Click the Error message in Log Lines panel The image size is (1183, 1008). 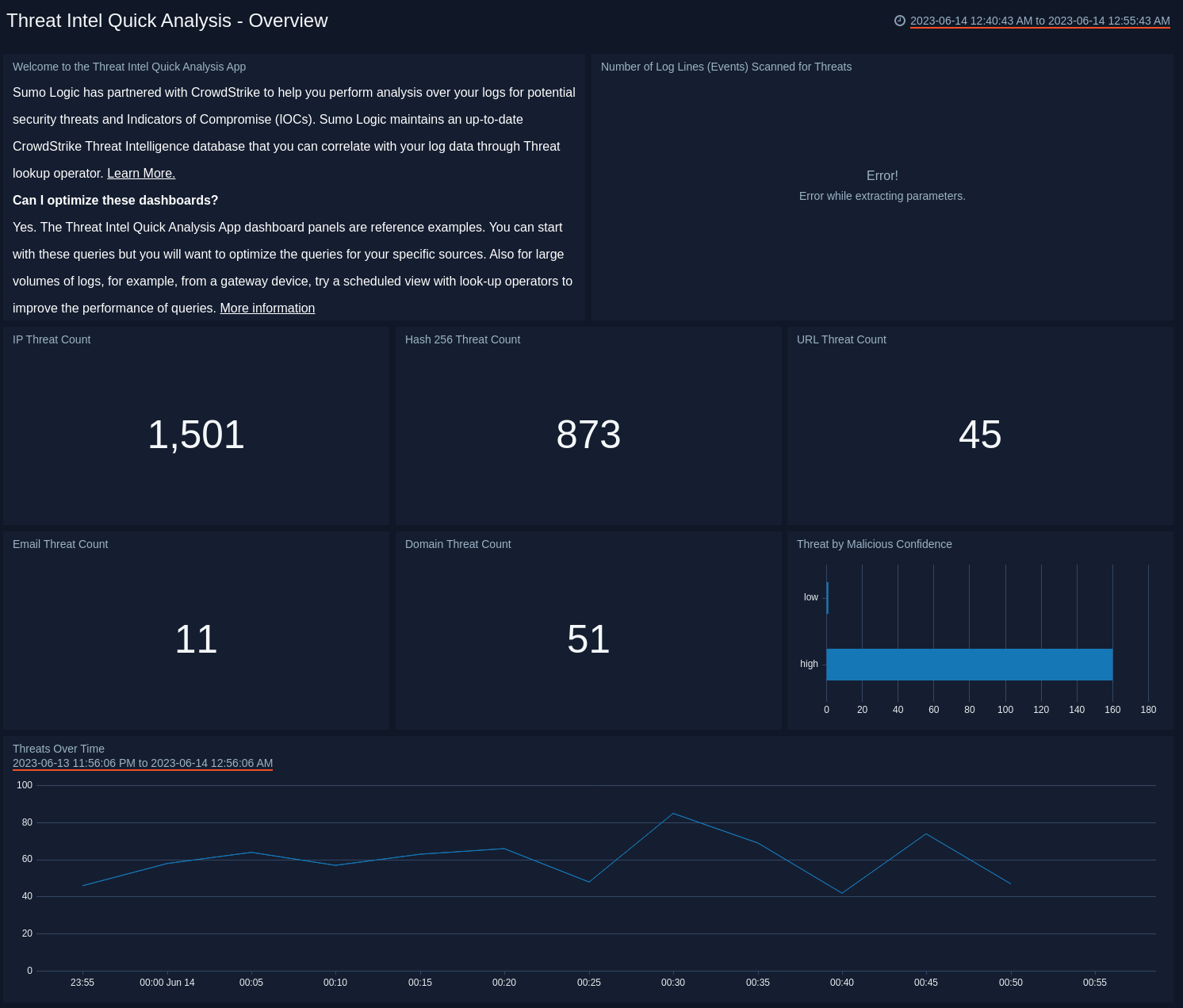point(882,176)
